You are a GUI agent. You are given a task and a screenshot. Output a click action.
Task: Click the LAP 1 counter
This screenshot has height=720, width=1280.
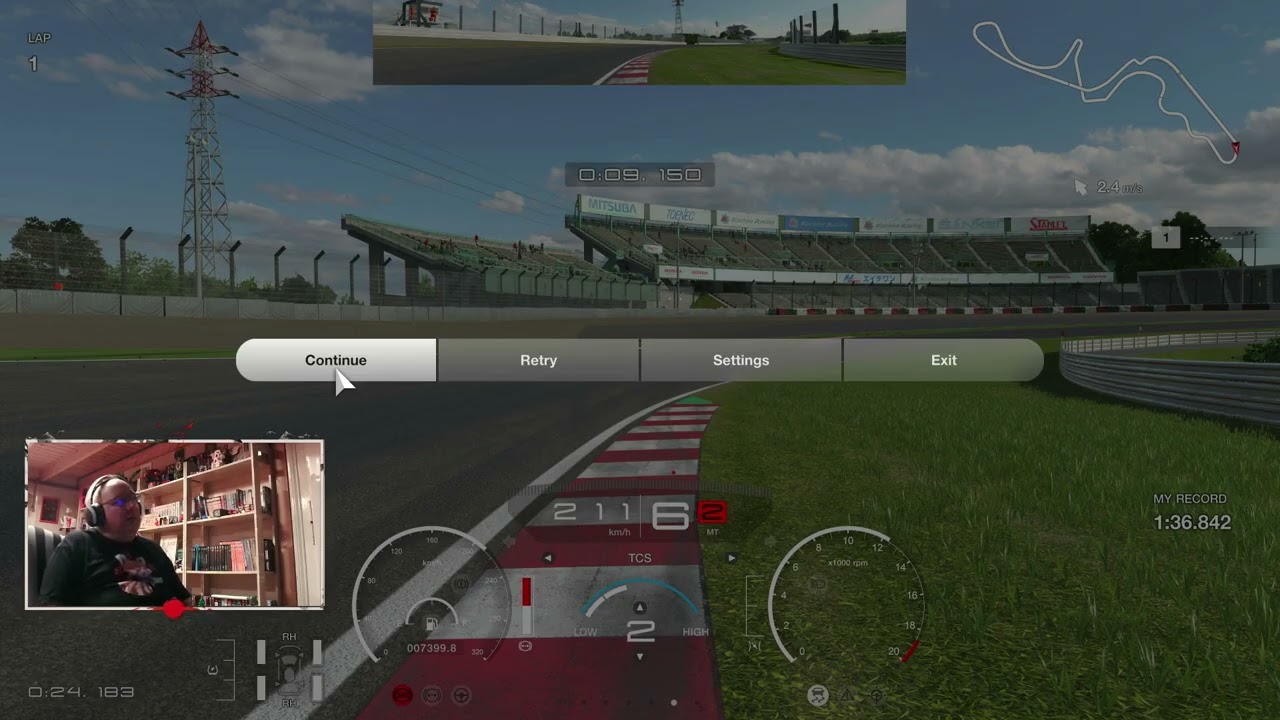[38, 51]
